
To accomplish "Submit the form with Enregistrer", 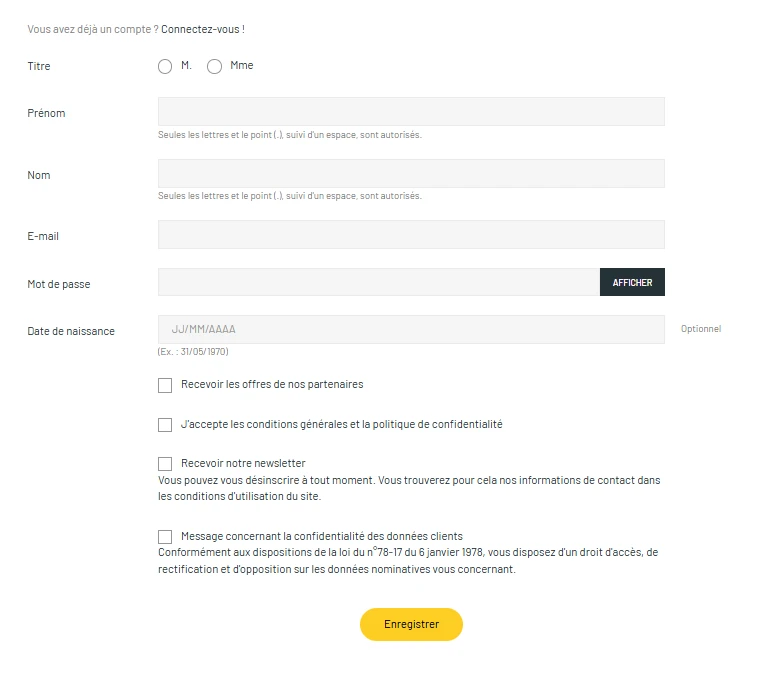I will pos(411,624).
